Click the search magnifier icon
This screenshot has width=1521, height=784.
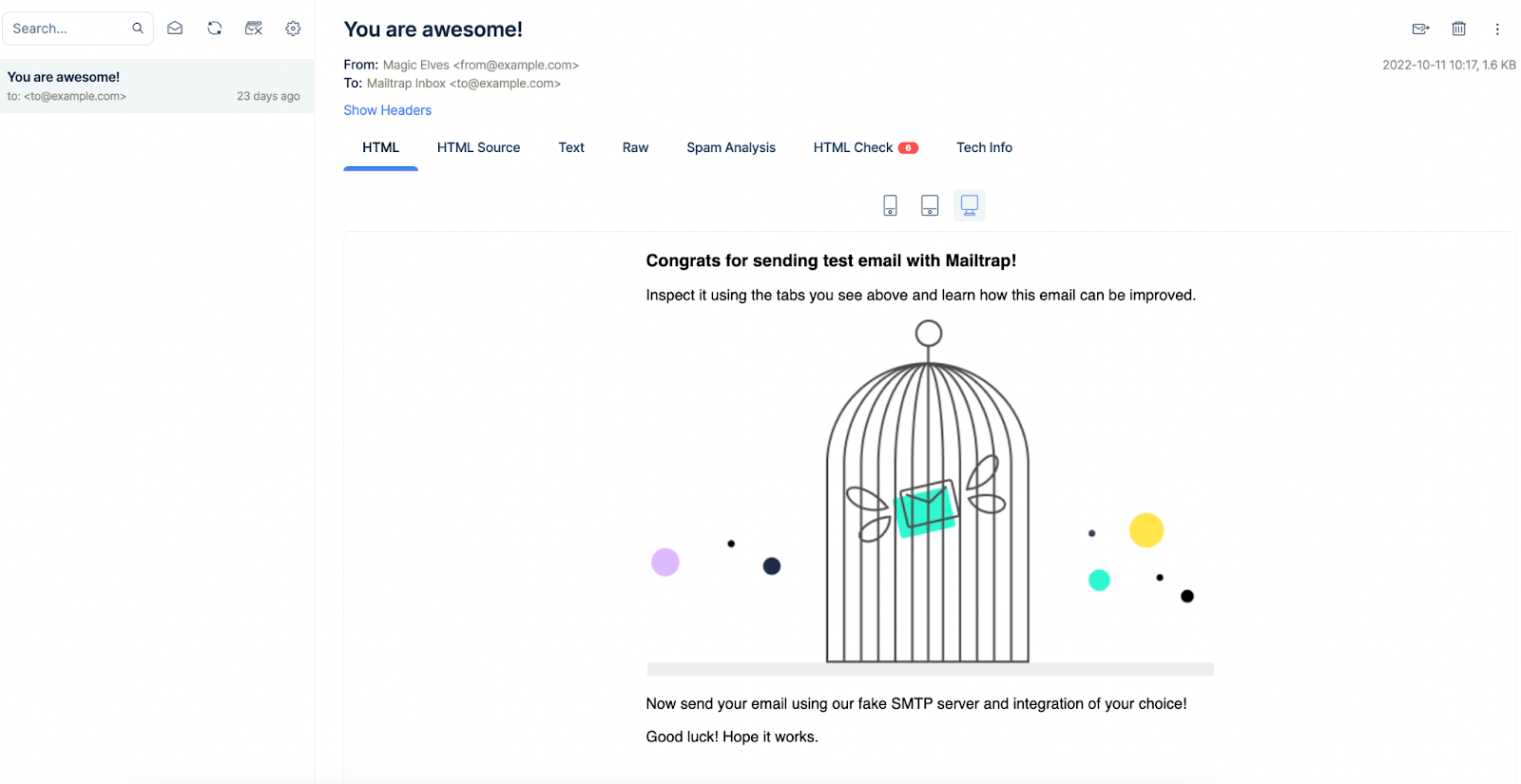pyautogui.click(x=138, y=29)
